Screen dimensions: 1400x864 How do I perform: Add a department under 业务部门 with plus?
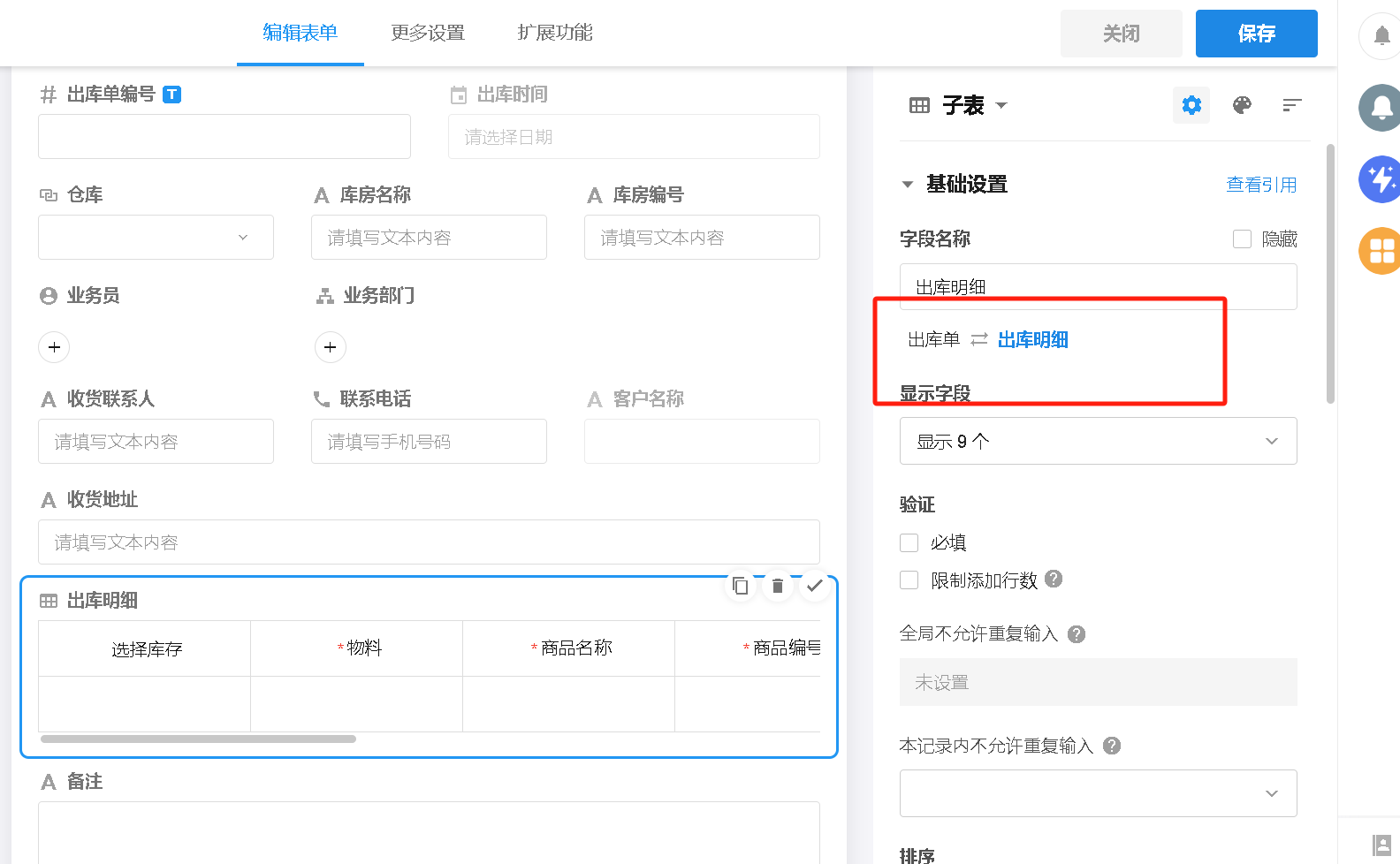pos(331,347)
